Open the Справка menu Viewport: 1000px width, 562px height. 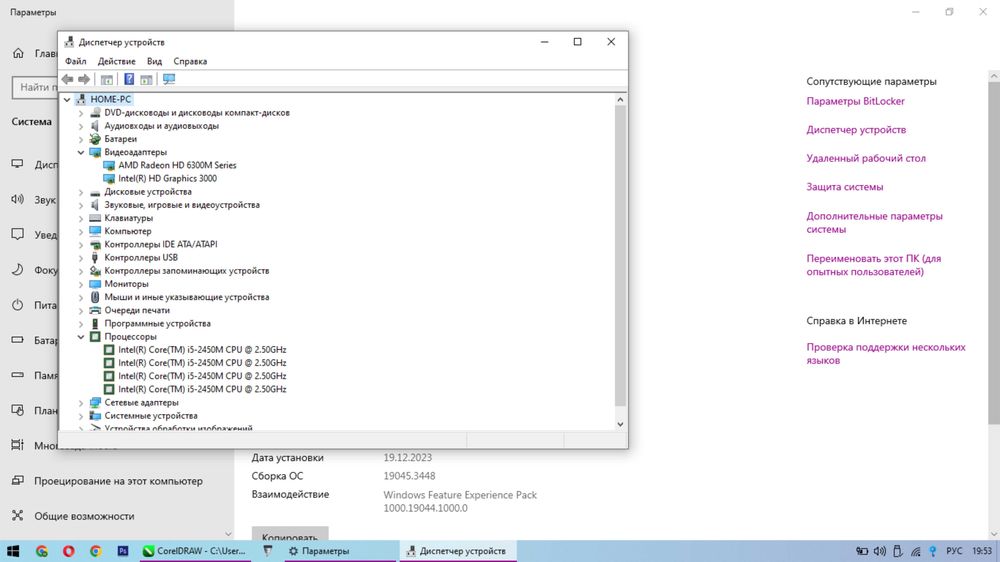point(190,61)
